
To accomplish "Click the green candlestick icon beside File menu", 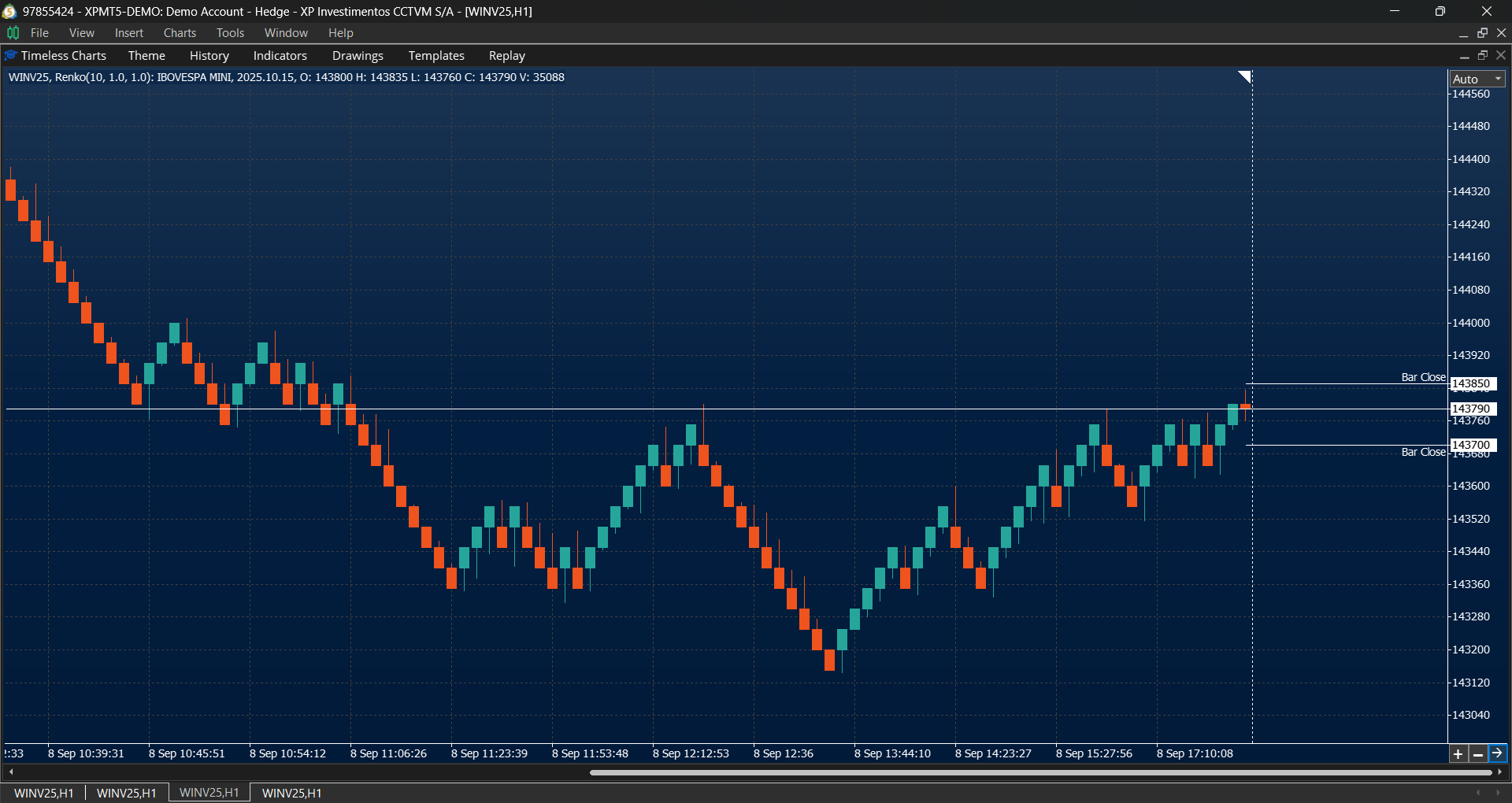I will coord(13,32).
